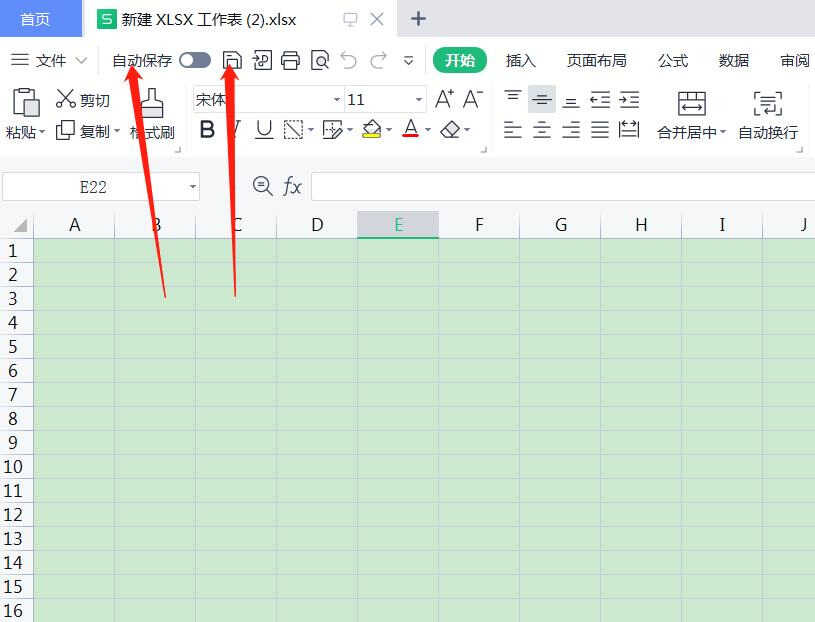Open the 插入 ribbon tab
This screenshot has height=622, width=815.
click(x=520, y=60)
